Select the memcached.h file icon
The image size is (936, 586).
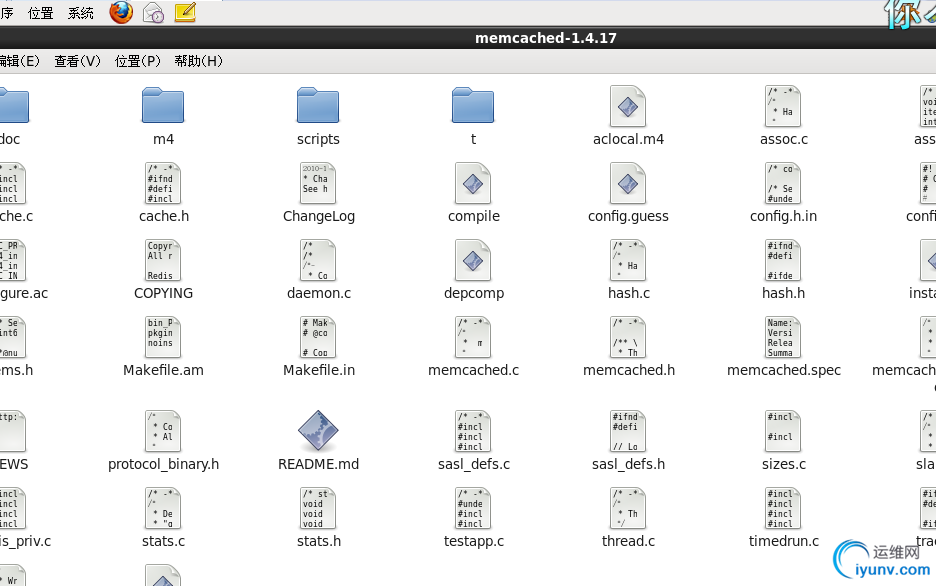click(628, 337)
